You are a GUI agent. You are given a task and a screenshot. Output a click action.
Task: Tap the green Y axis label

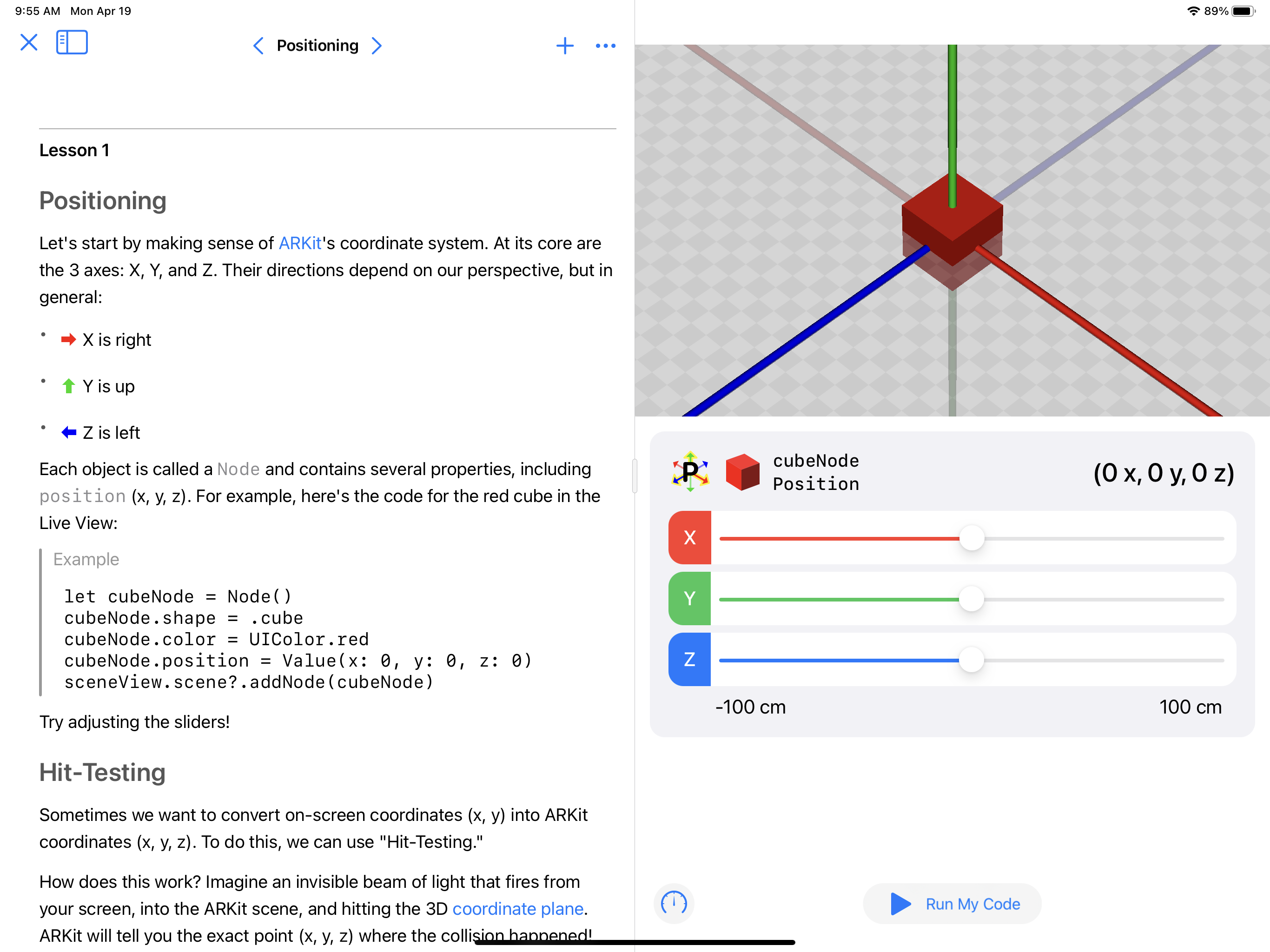tap(689, 599)
